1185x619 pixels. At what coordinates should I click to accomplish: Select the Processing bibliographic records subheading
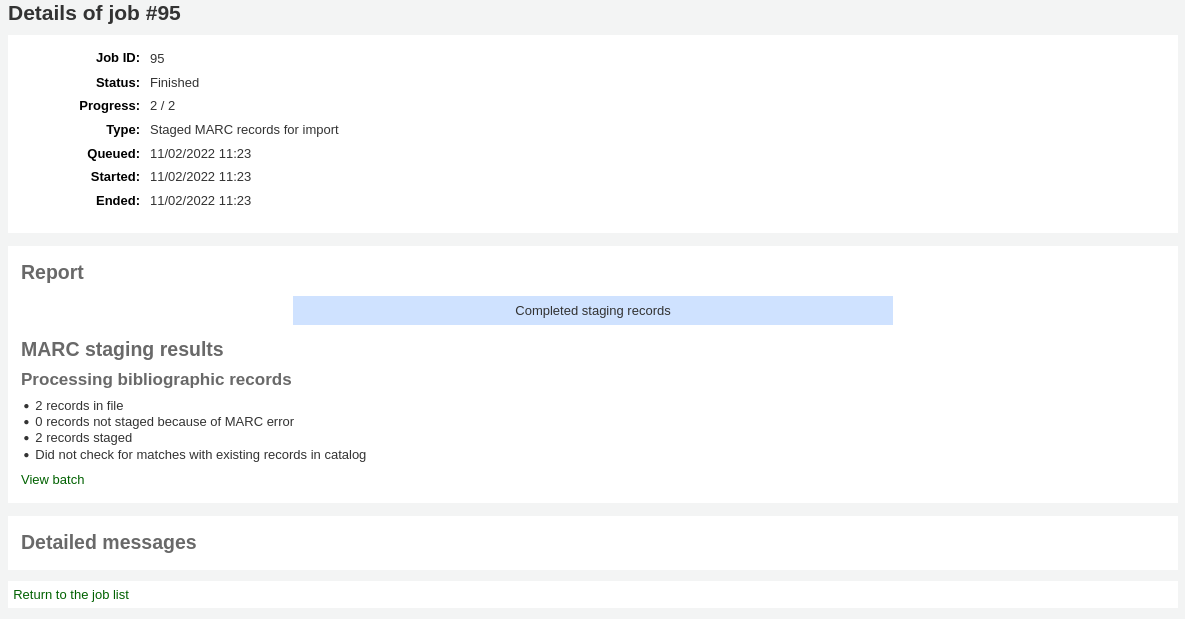pyautogui.click(x=156, y=379)
